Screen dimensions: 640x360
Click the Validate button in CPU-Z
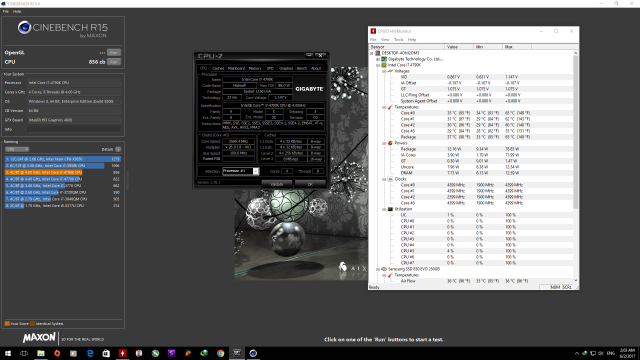click(276, 184)
